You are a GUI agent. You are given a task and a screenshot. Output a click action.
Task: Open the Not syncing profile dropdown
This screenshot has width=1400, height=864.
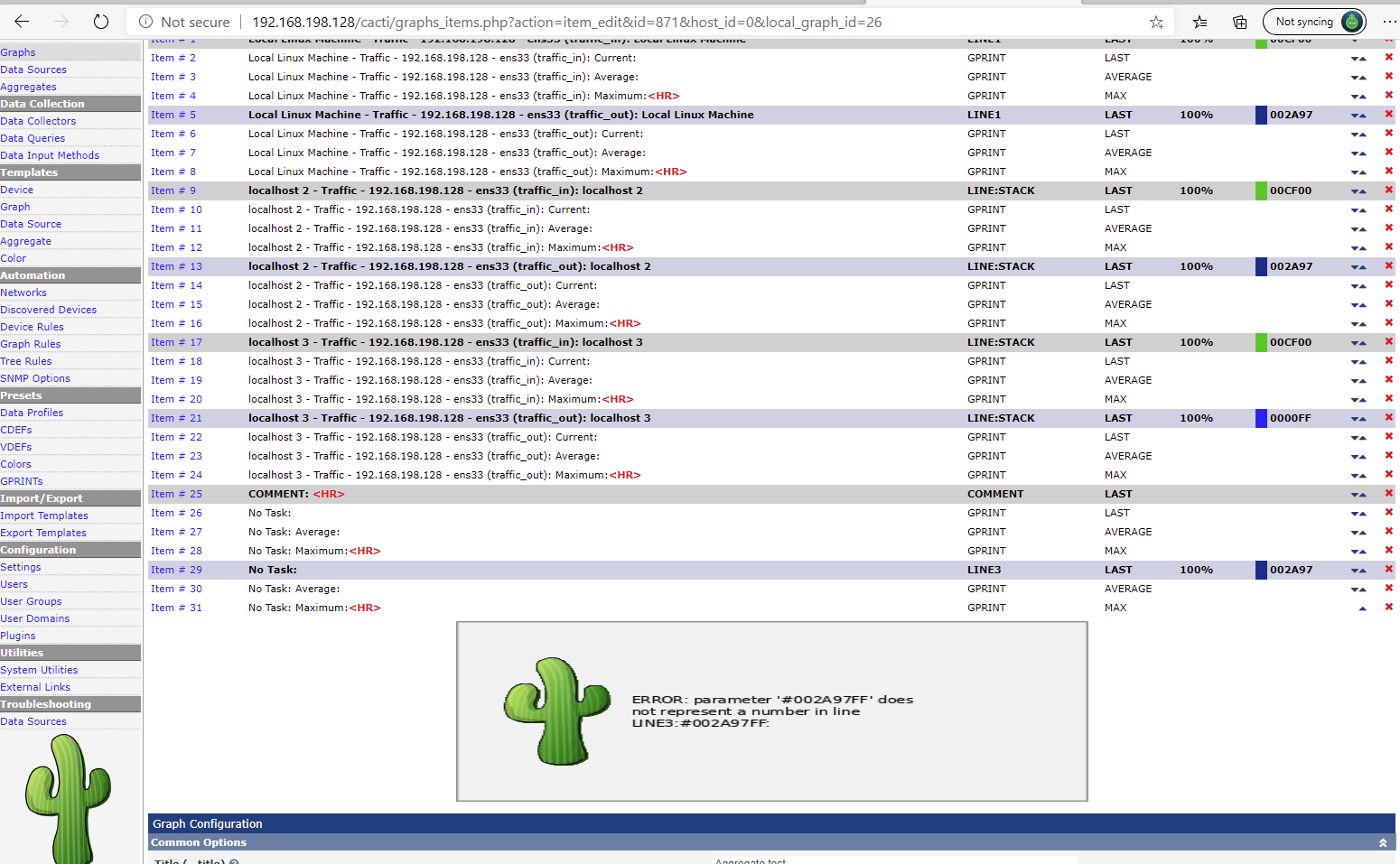tap(1314, 21)
